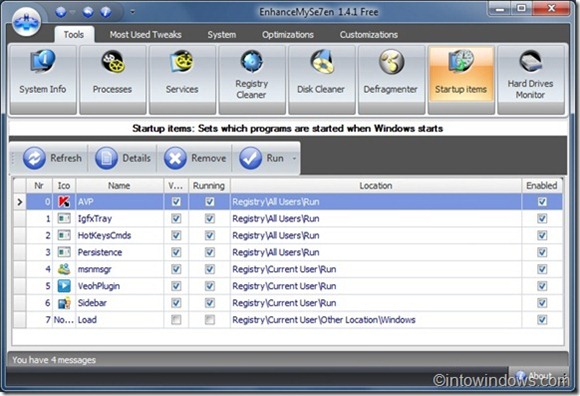Click the Refresh icon in the toolbar
Screen dimensions: 580x396
[34, 158]
